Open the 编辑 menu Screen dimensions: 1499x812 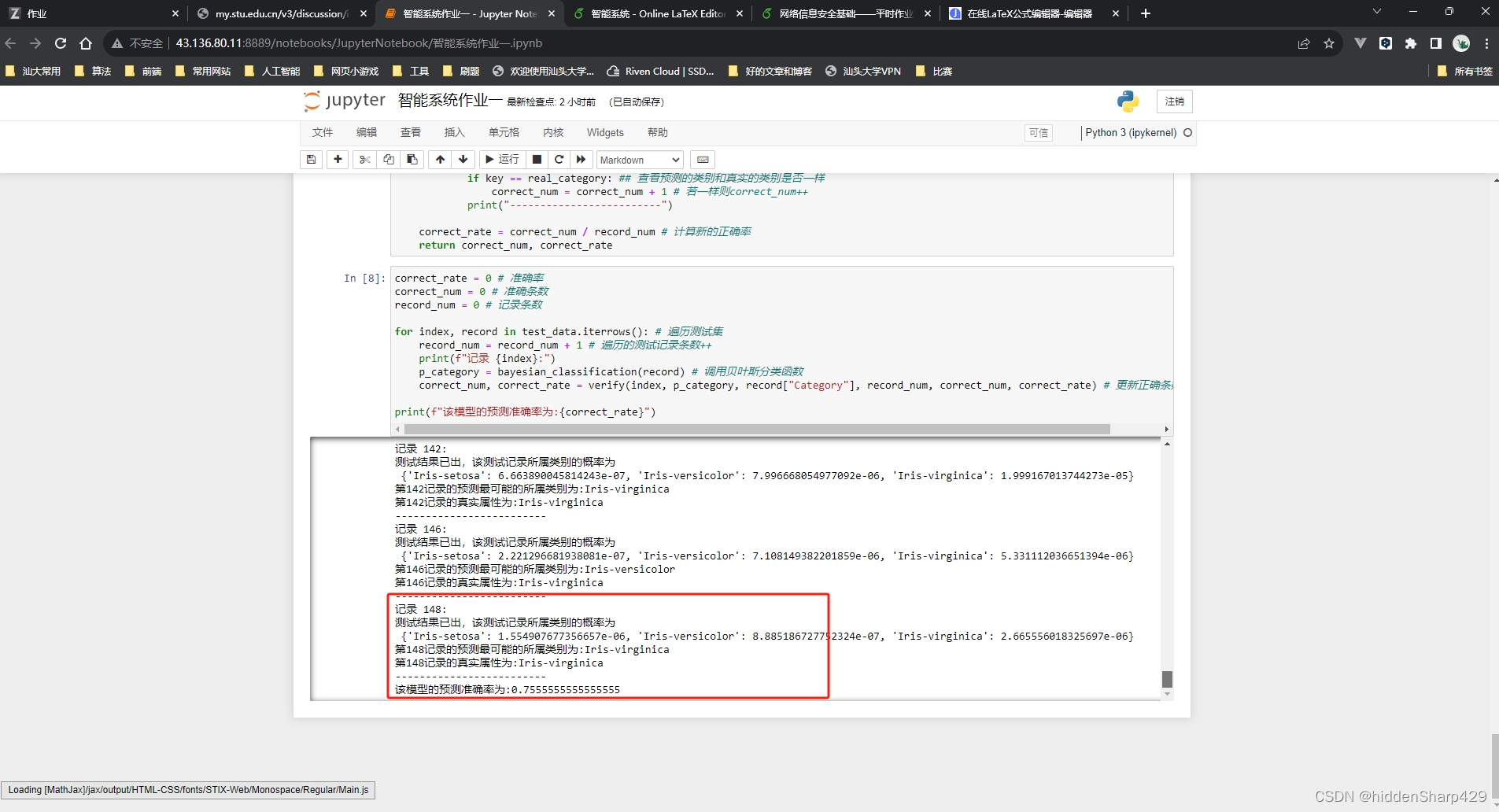click(x=367, y=132)
